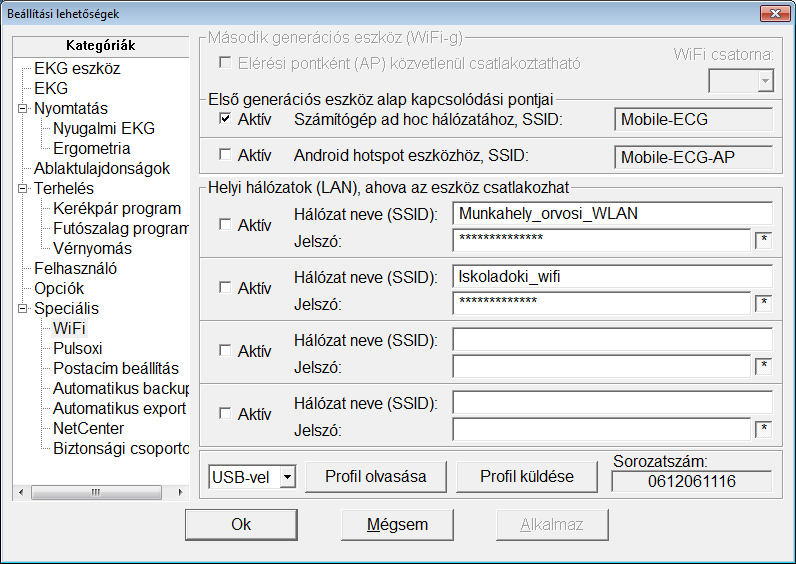Click the Alkalmaz button
This screenshot has height=564, width=796.
click(x=552, y=524)
